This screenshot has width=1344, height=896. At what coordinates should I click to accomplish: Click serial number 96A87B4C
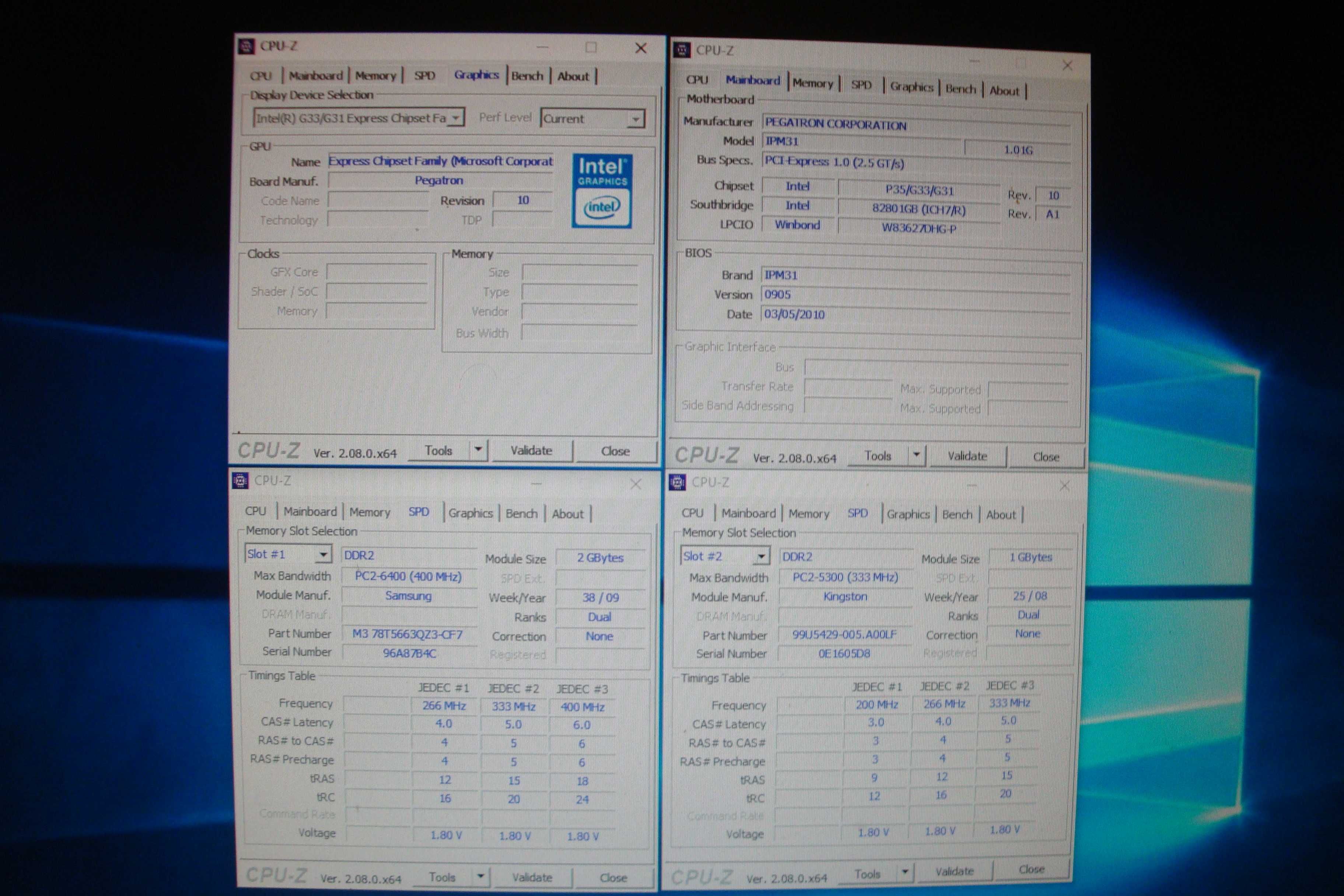[x=409, y=652]
